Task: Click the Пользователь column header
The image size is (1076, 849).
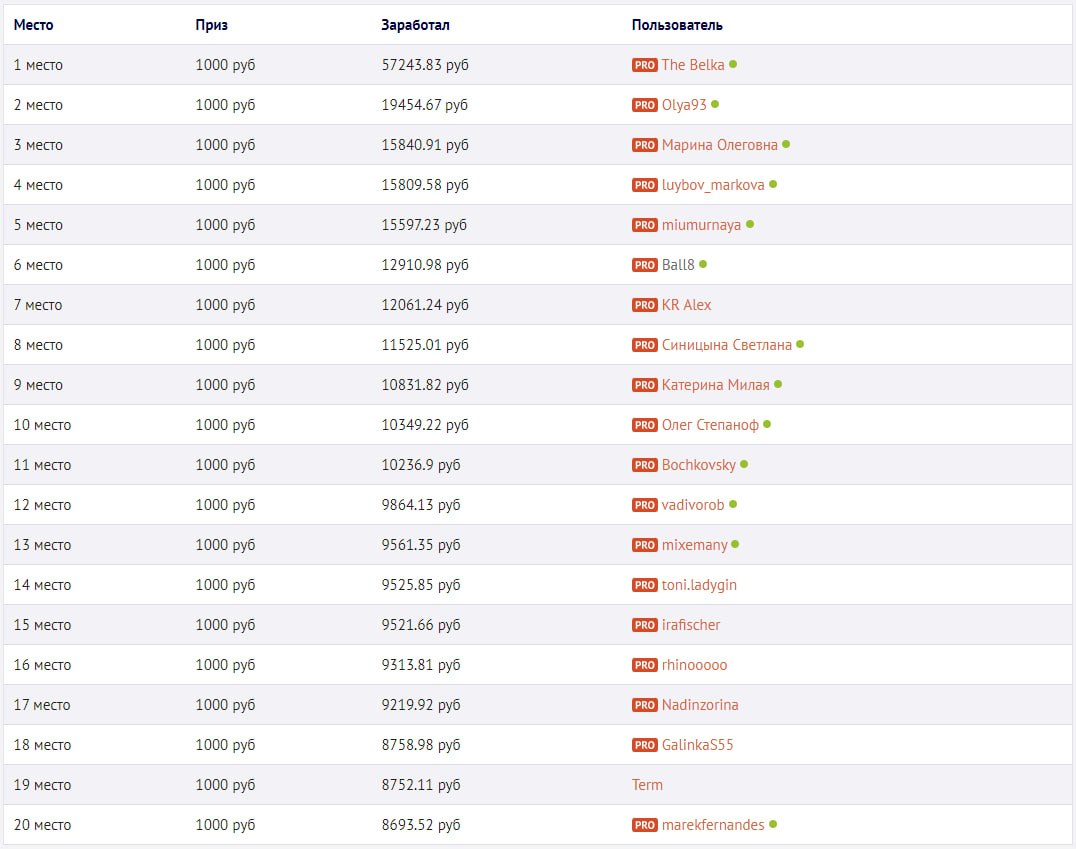Action: [x=677, y=25]
